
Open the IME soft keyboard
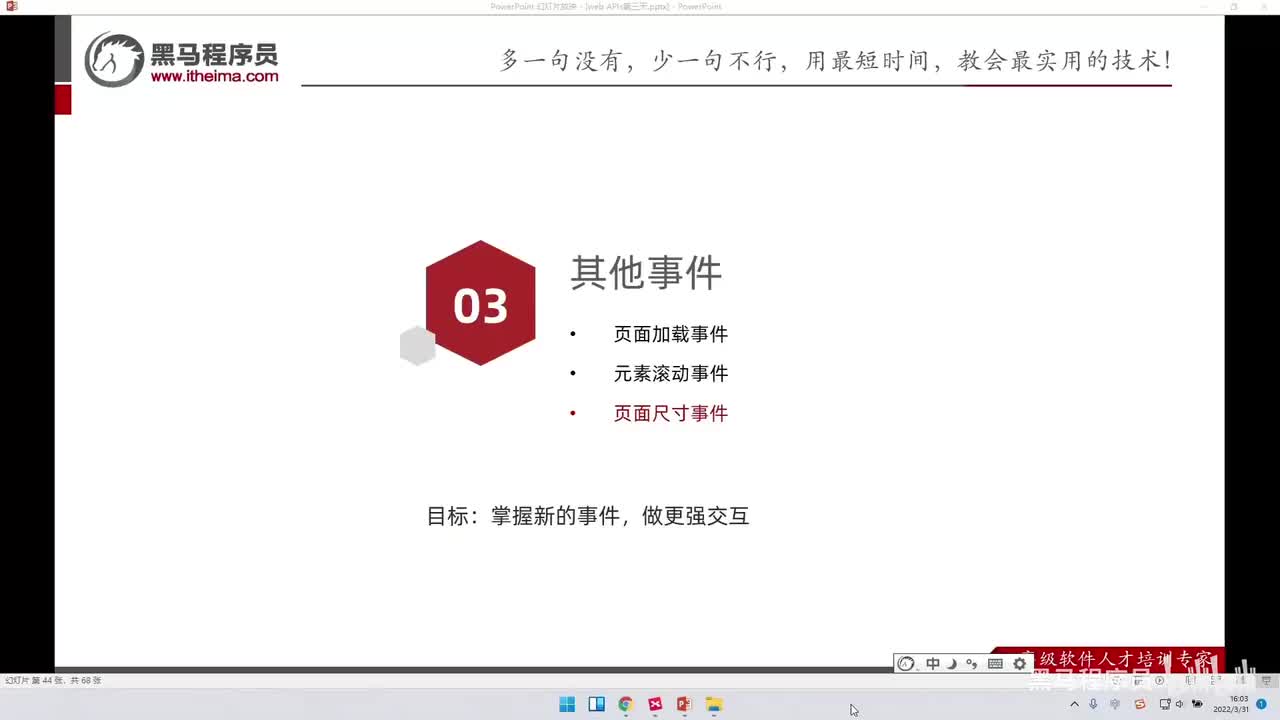pyautogui.click(x=995, y=663)
